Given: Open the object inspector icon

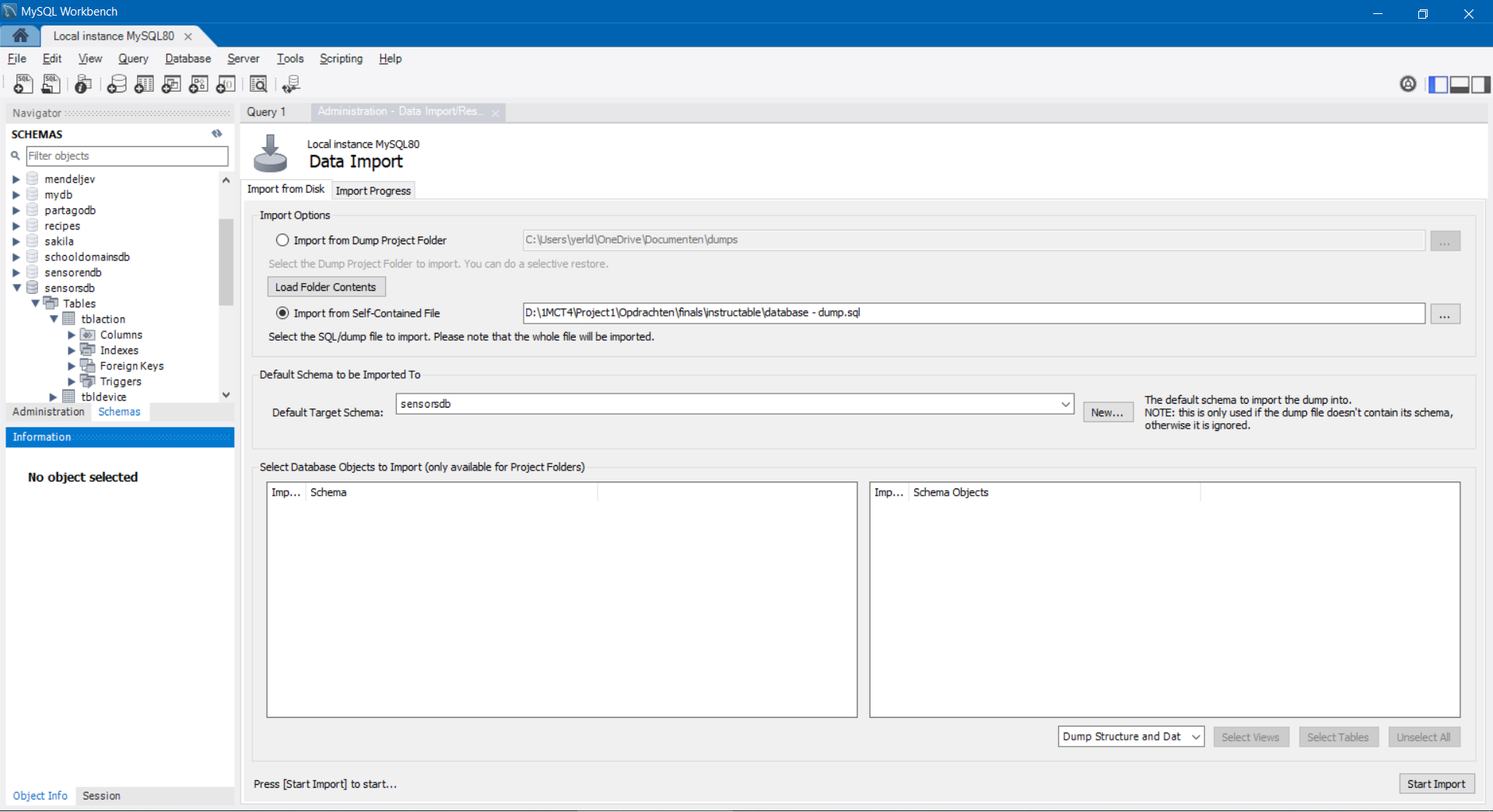Looking at the screenshot, I should (x=83, y=84).
